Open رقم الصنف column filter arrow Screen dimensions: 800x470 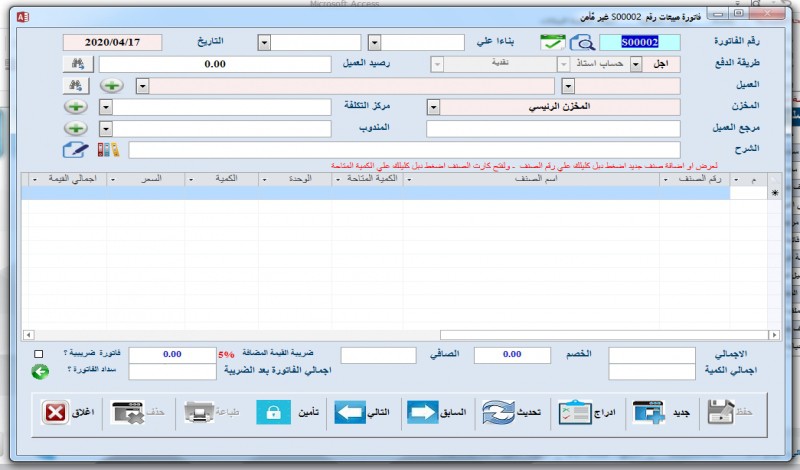pyautogui.click(x=665, y=180)
